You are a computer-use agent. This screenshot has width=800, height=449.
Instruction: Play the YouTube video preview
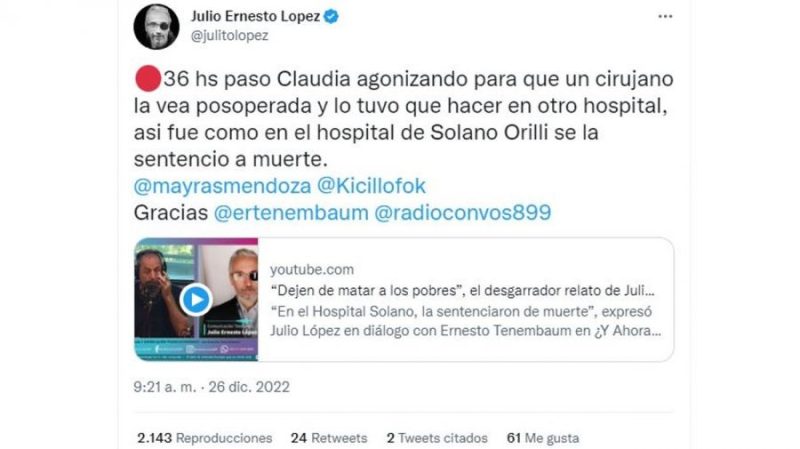(x=196, y=300)
